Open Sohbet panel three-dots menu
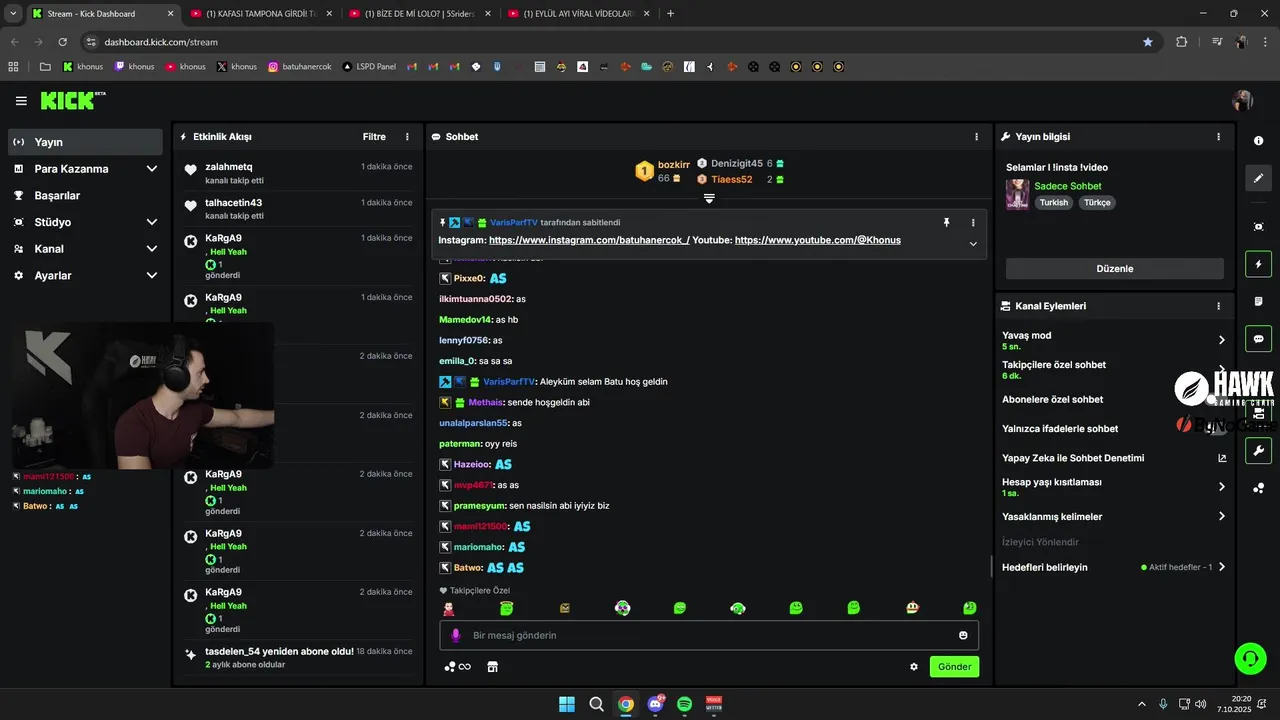Viewport: 1280px width, 720px height. pos(977,137)
